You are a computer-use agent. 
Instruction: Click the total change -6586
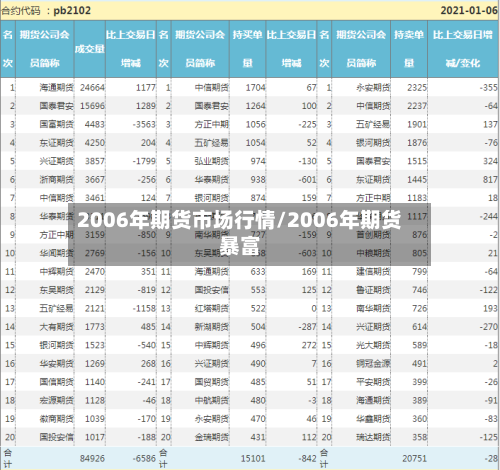[x=144, y=459]
